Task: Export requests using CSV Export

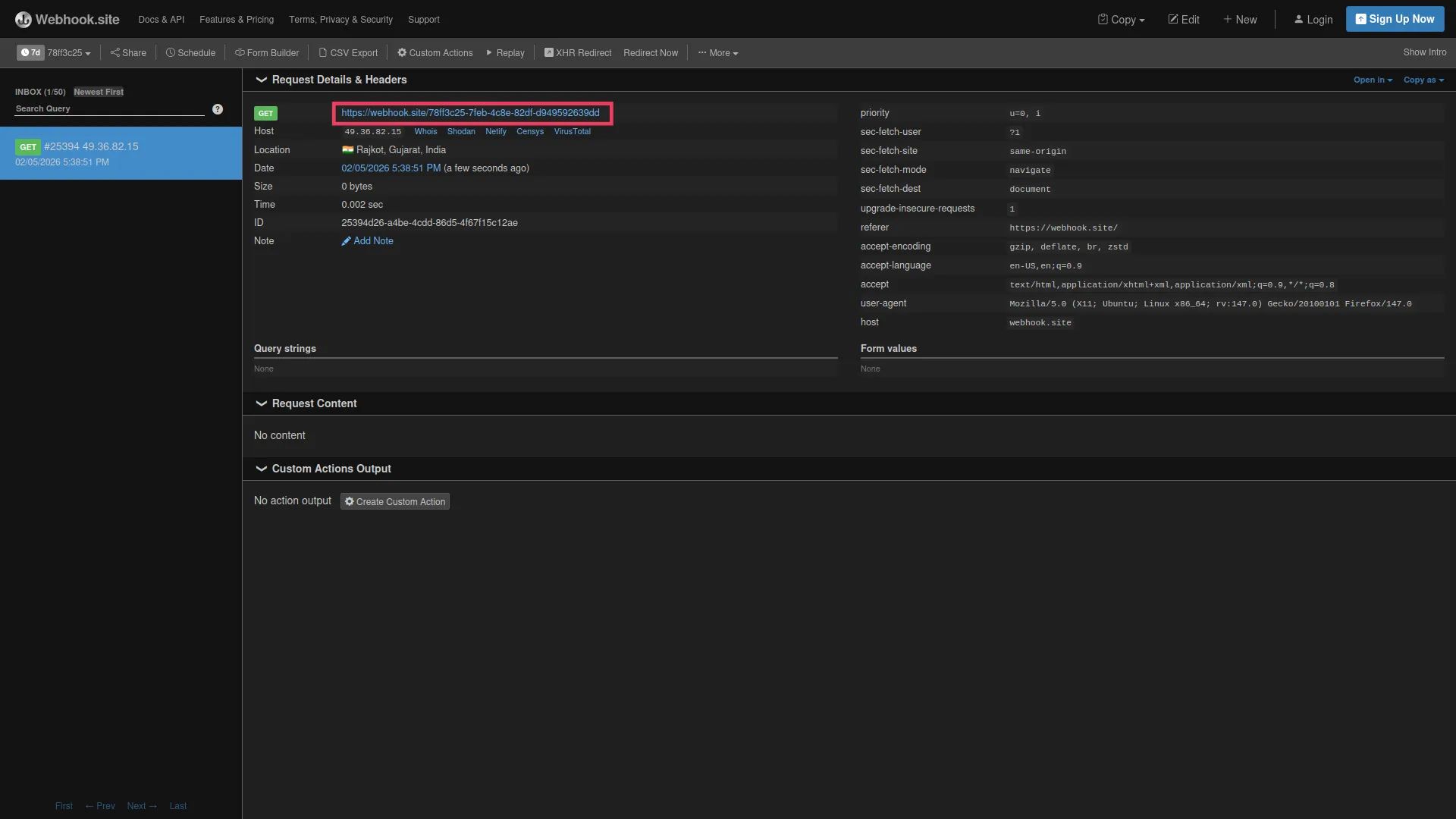Action: [x=348, y=52]
